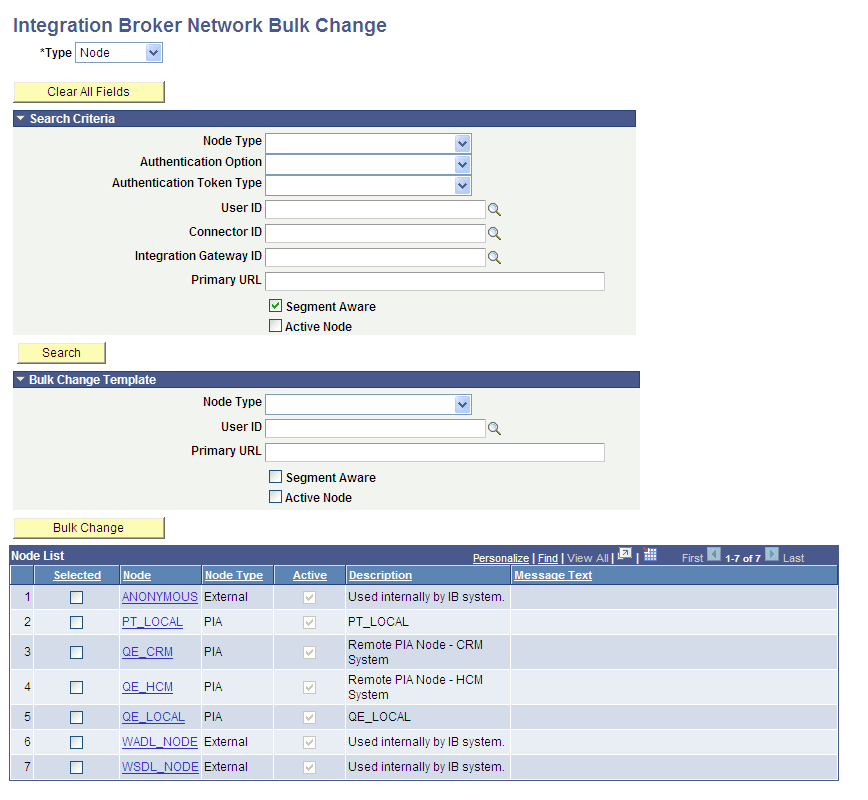Open the Integration Gateway ID lookup
The image size is (868, 800).
[x=494, y=257]
